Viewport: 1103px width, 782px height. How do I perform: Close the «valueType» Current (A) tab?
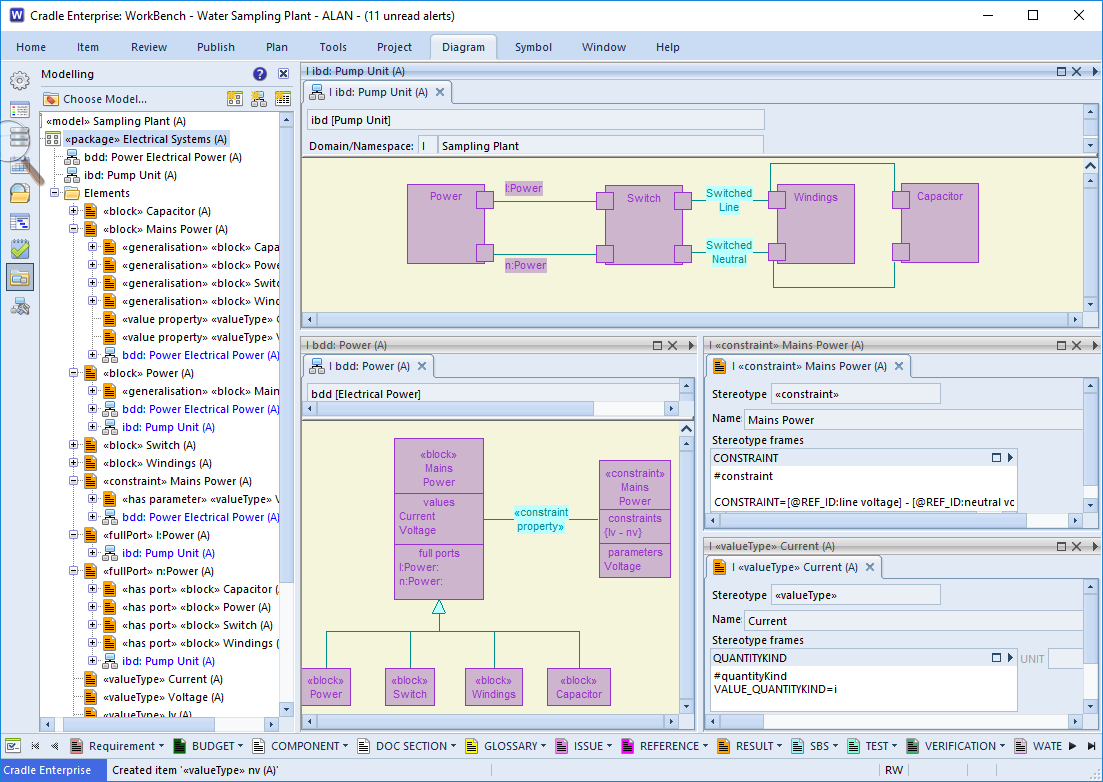click(870, 568)
